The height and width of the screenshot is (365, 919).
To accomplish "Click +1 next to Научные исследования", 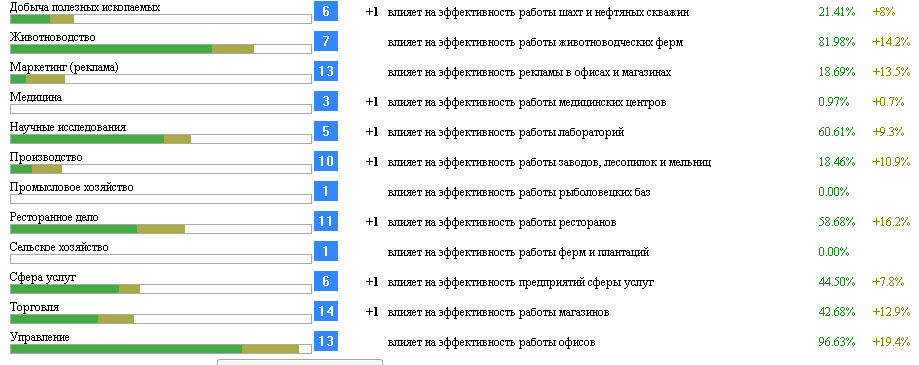I will (x=372, y=132).
